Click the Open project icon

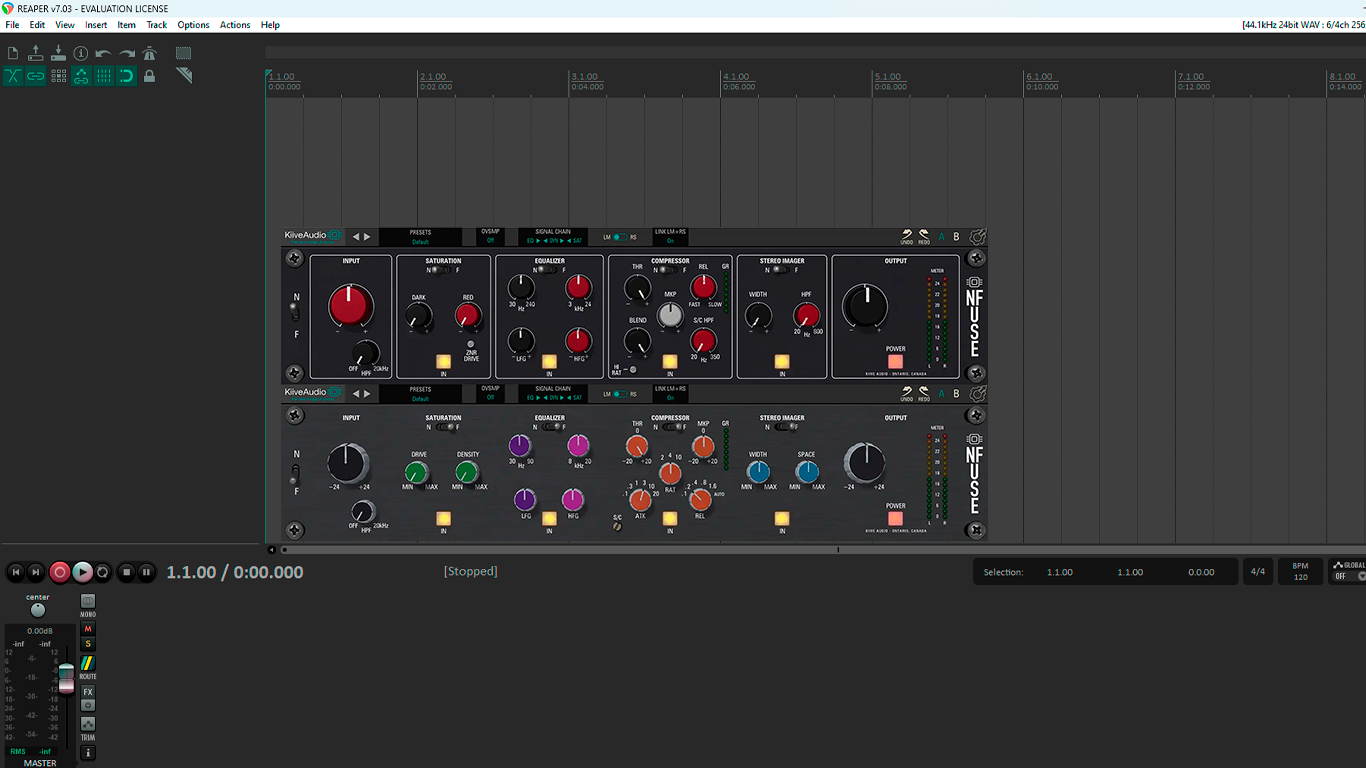(36, 53)
